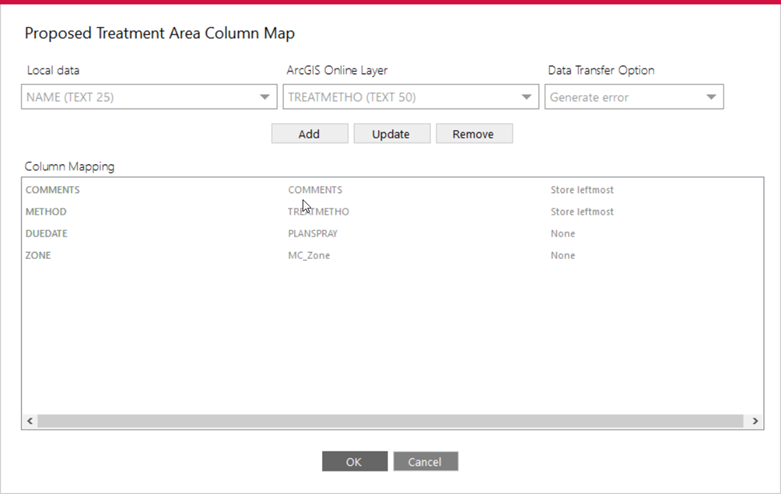
Task: Click the MC_Zone layer cell
Action: coord(309,255)
